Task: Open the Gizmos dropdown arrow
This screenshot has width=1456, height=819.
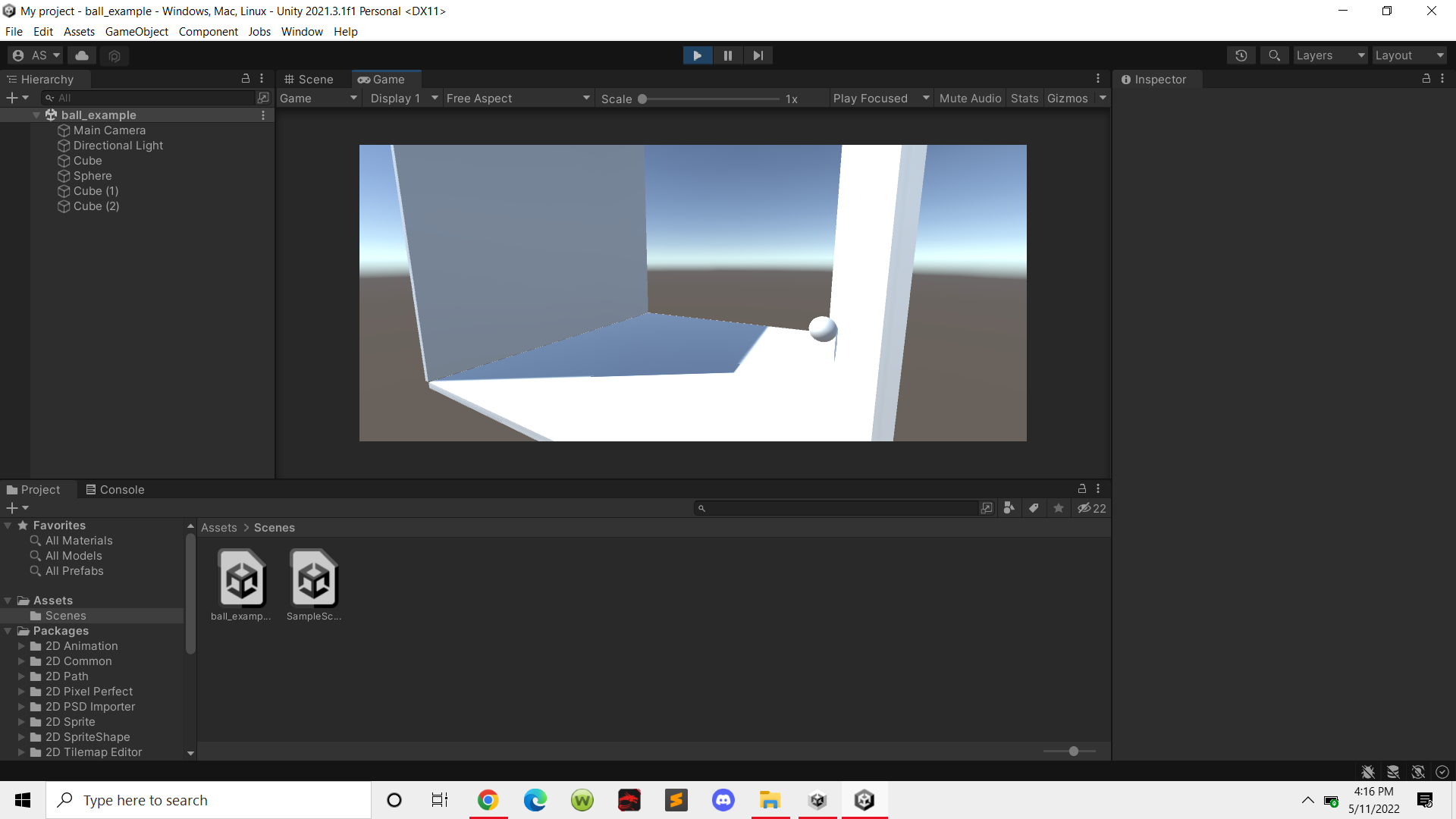Action: coord(1103,99)
